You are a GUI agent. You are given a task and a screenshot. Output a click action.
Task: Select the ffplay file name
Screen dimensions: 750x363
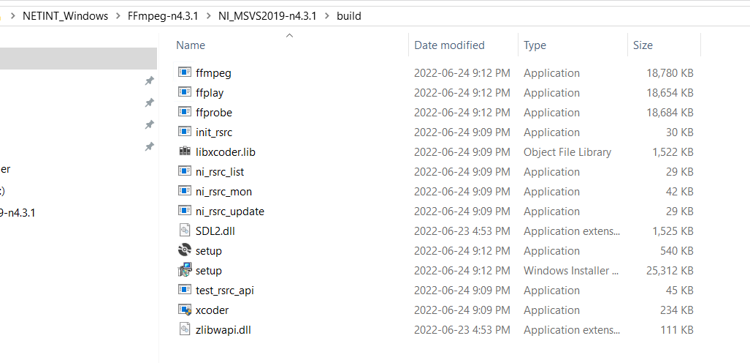coord(210,92)
